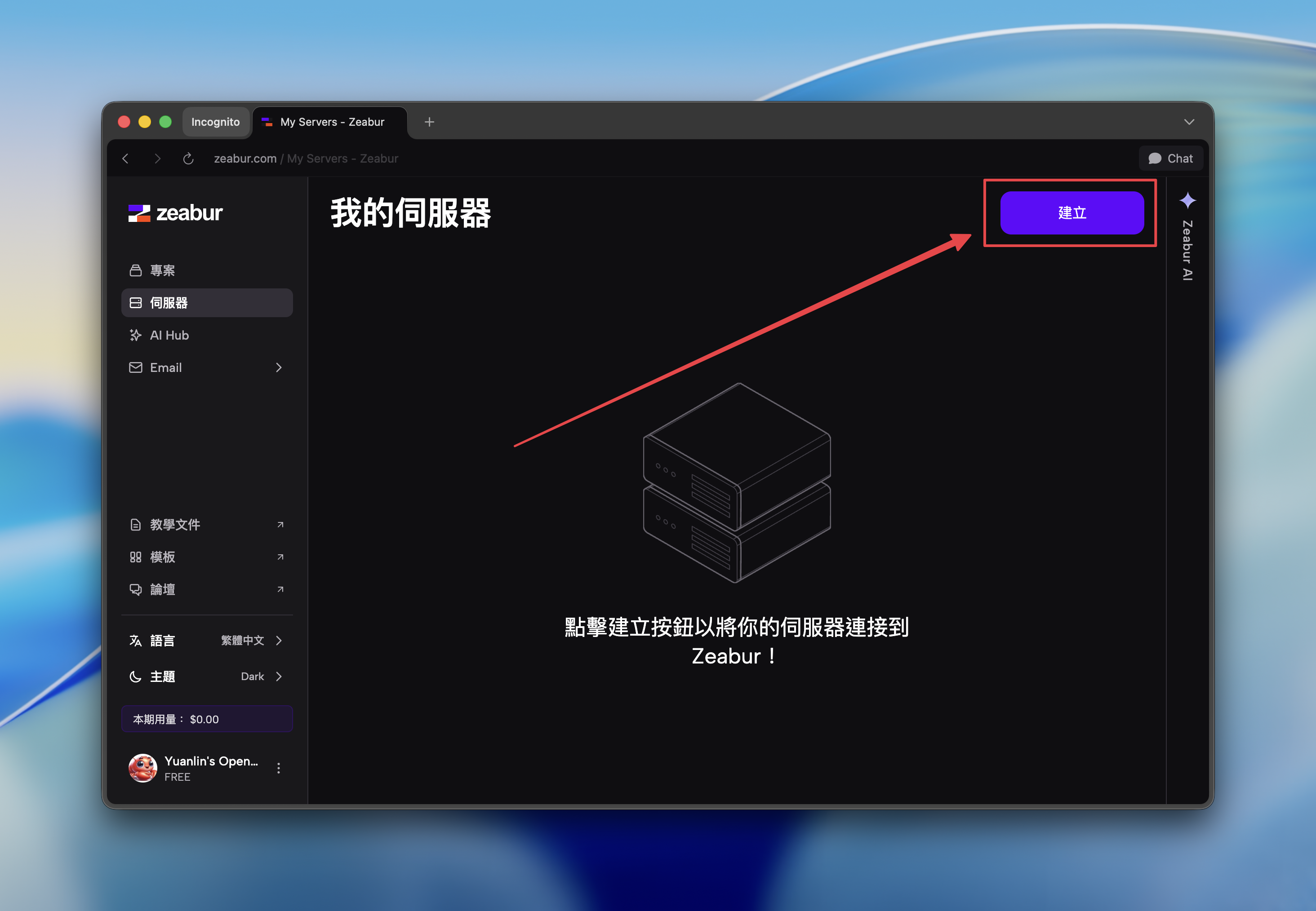This screenshot has width=1316, height=911.
Task: Open the Chat button in toolbar
Action: 1170,158
